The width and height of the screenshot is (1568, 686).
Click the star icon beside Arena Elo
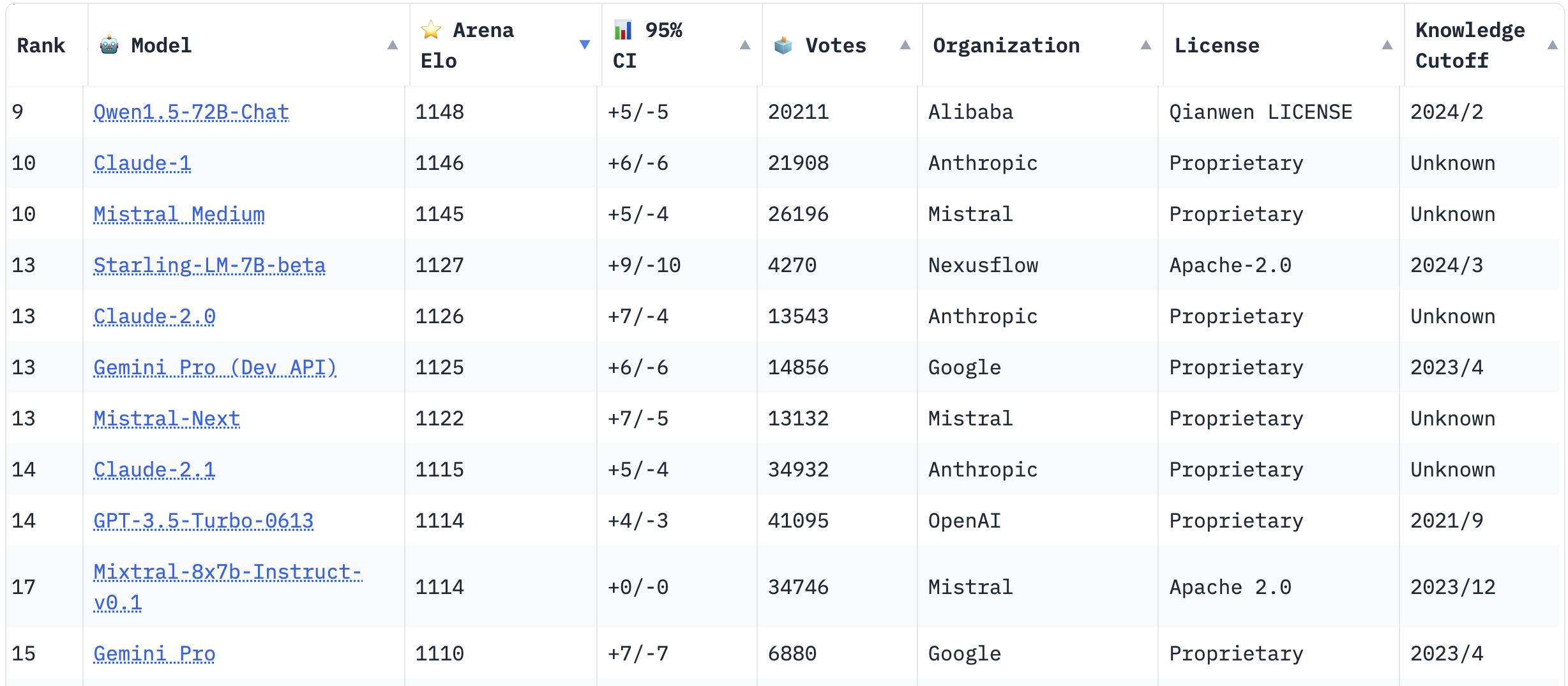(432, 29)
